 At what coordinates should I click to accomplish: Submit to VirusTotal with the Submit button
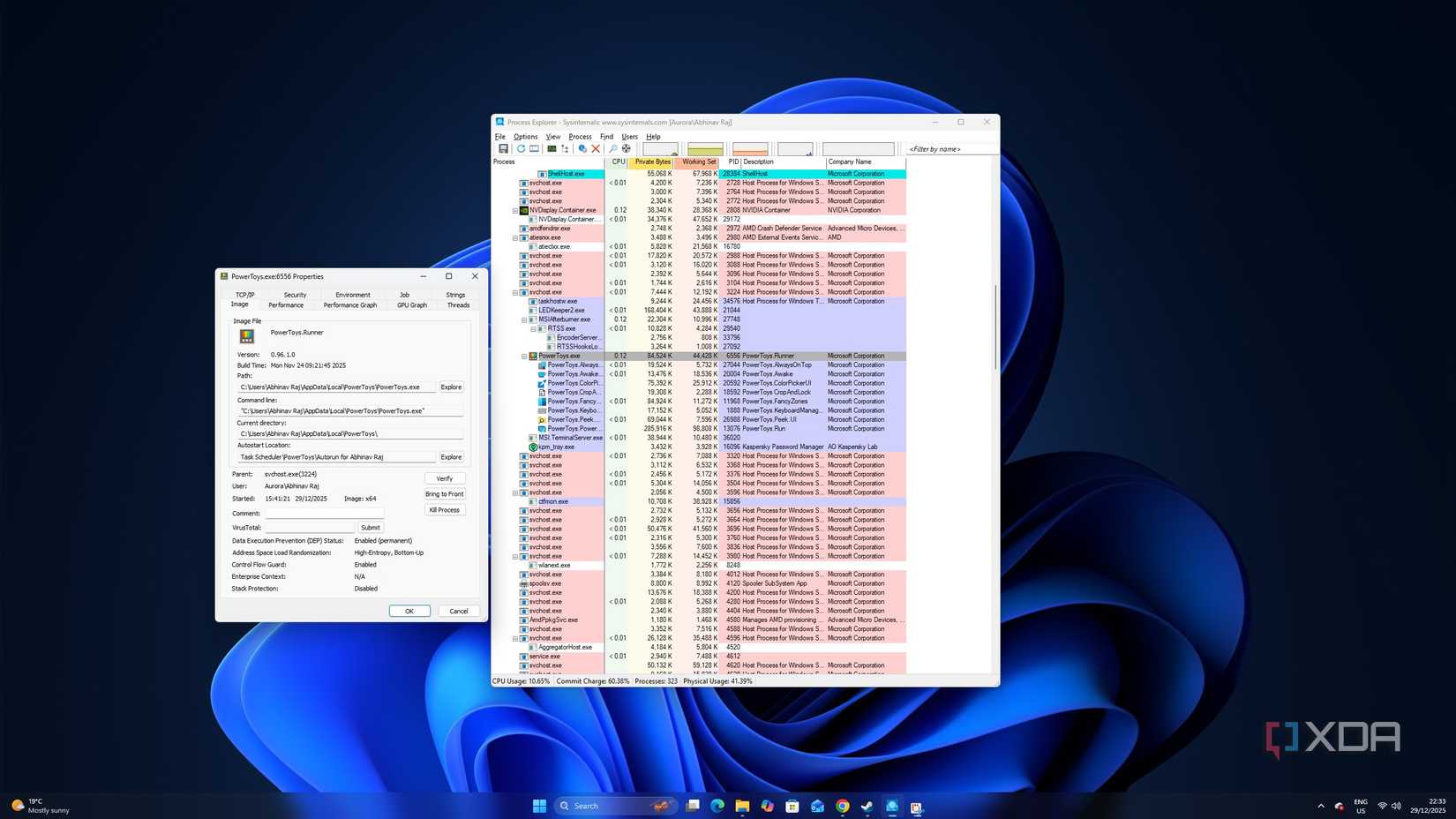tap(371, 528)
